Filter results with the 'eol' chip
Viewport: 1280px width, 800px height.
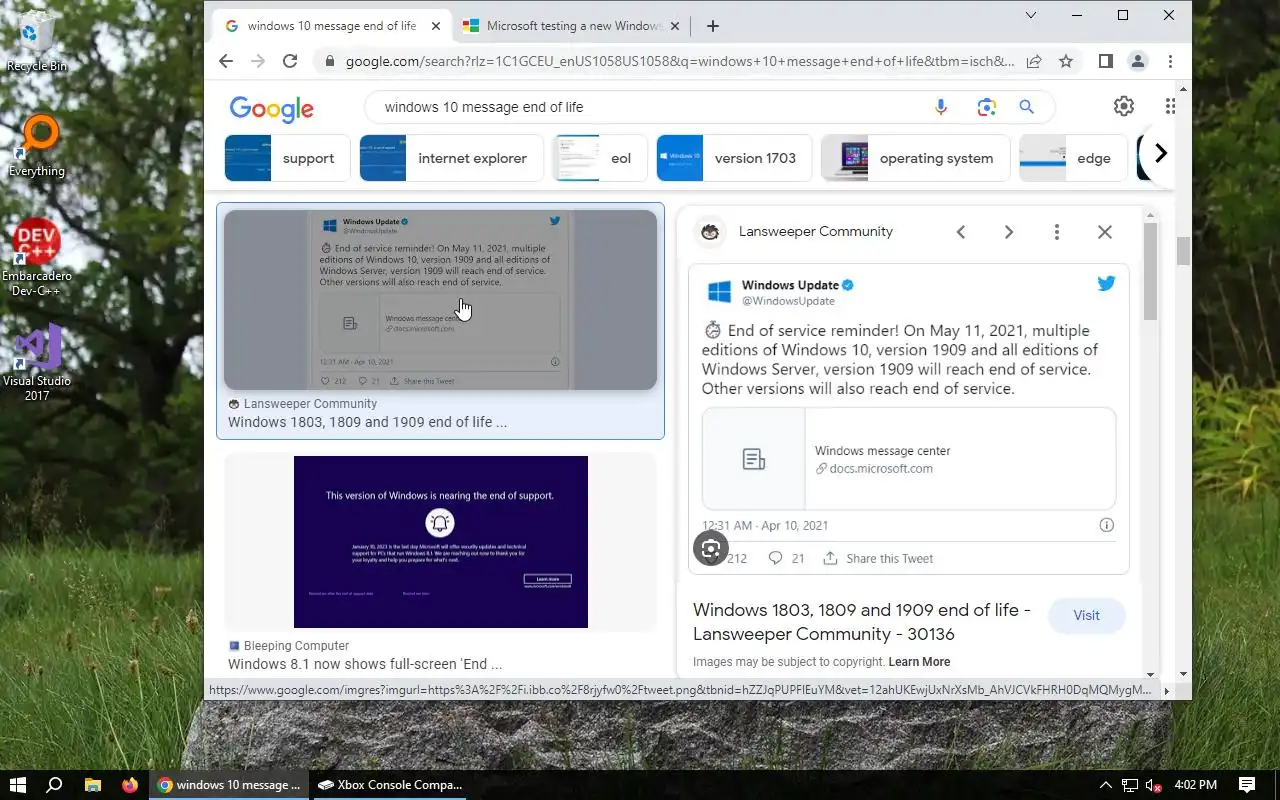(600, 158)
